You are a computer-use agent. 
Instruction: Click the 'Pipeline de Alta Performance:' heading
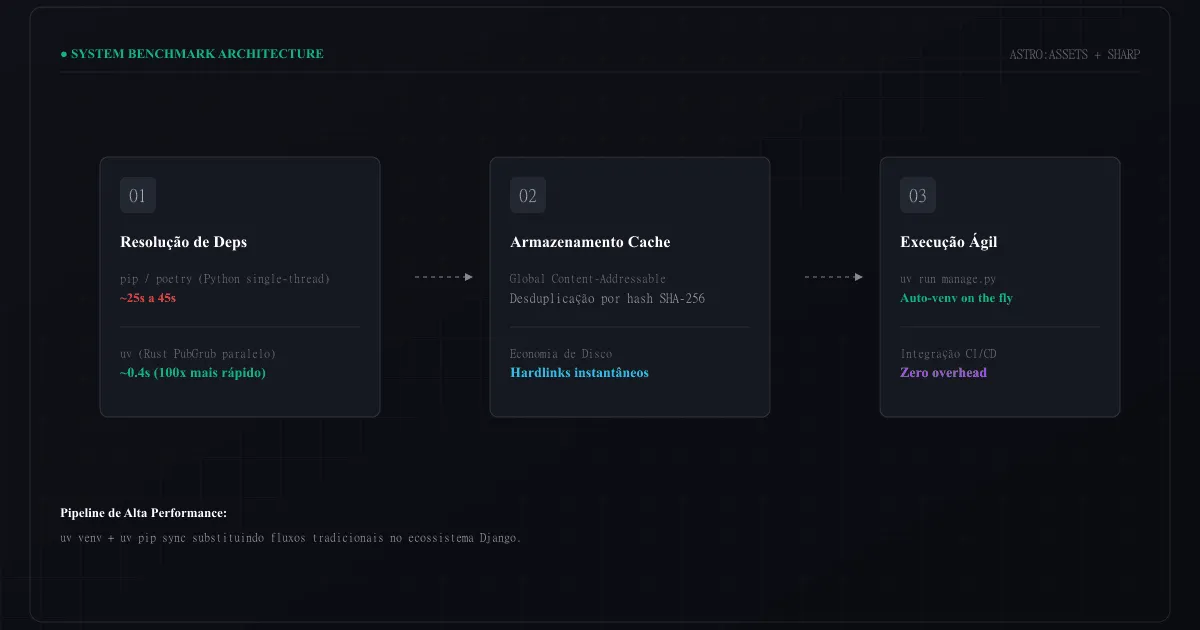pyautogui.click(x=144, y=513)
